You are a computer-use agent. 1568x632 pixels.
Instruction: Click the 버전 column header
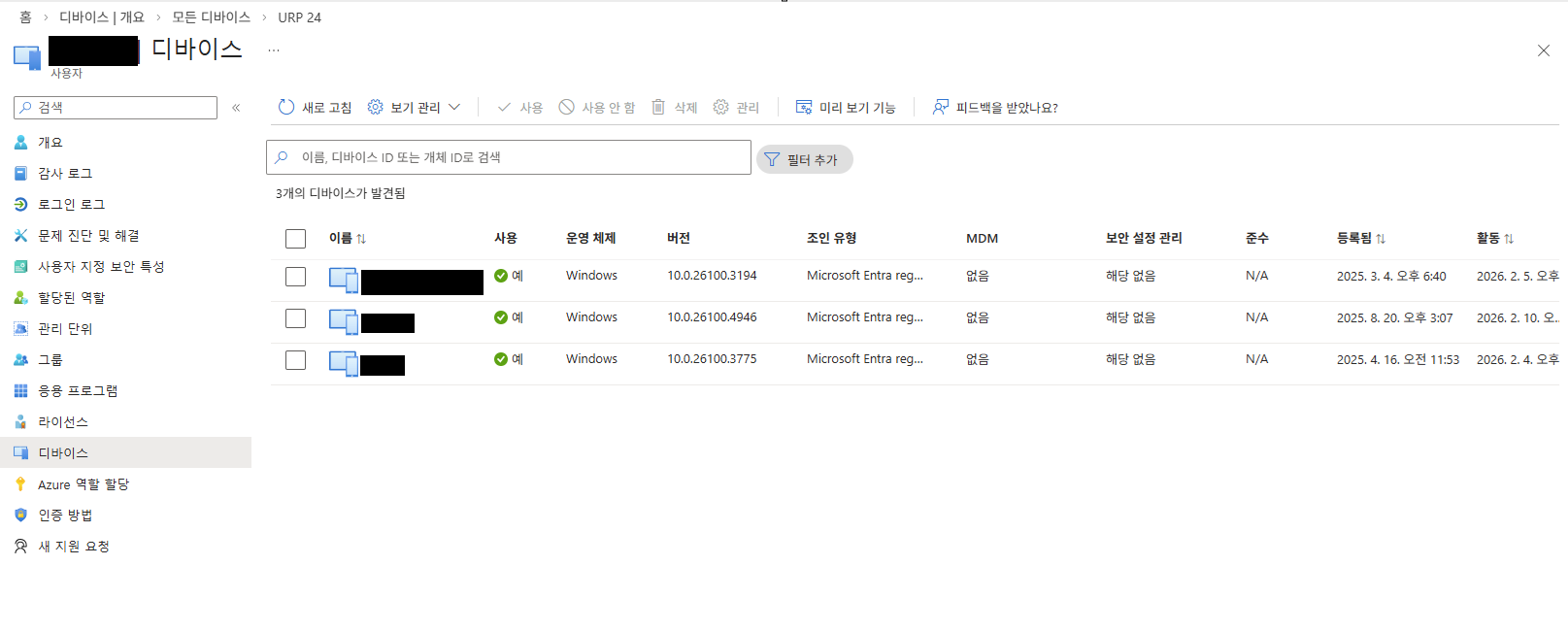click(x=679, y=239)
